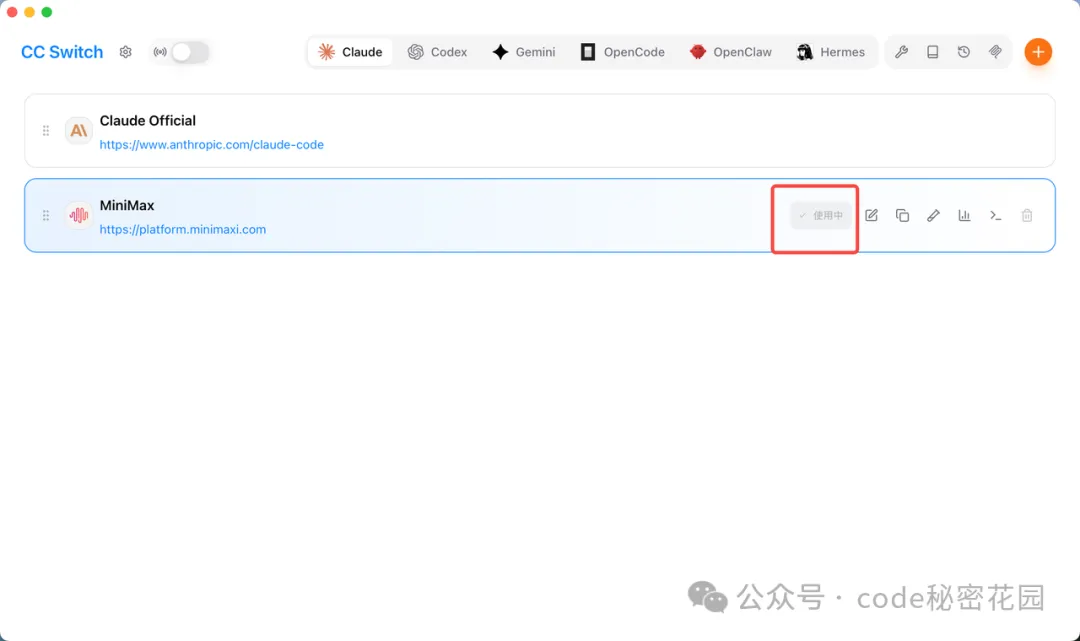Duplicate the MiniMax provider
Viewport: 1080px width, 641px height.
(902, 216)
